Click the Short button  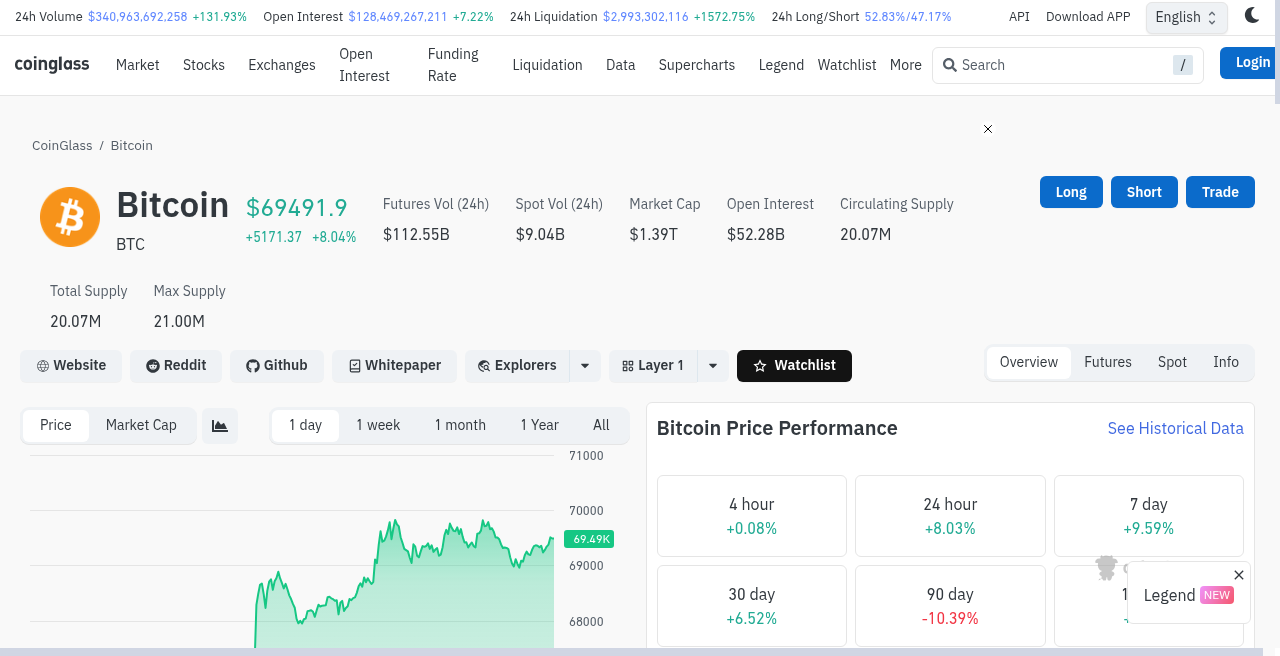(1144, 192)
